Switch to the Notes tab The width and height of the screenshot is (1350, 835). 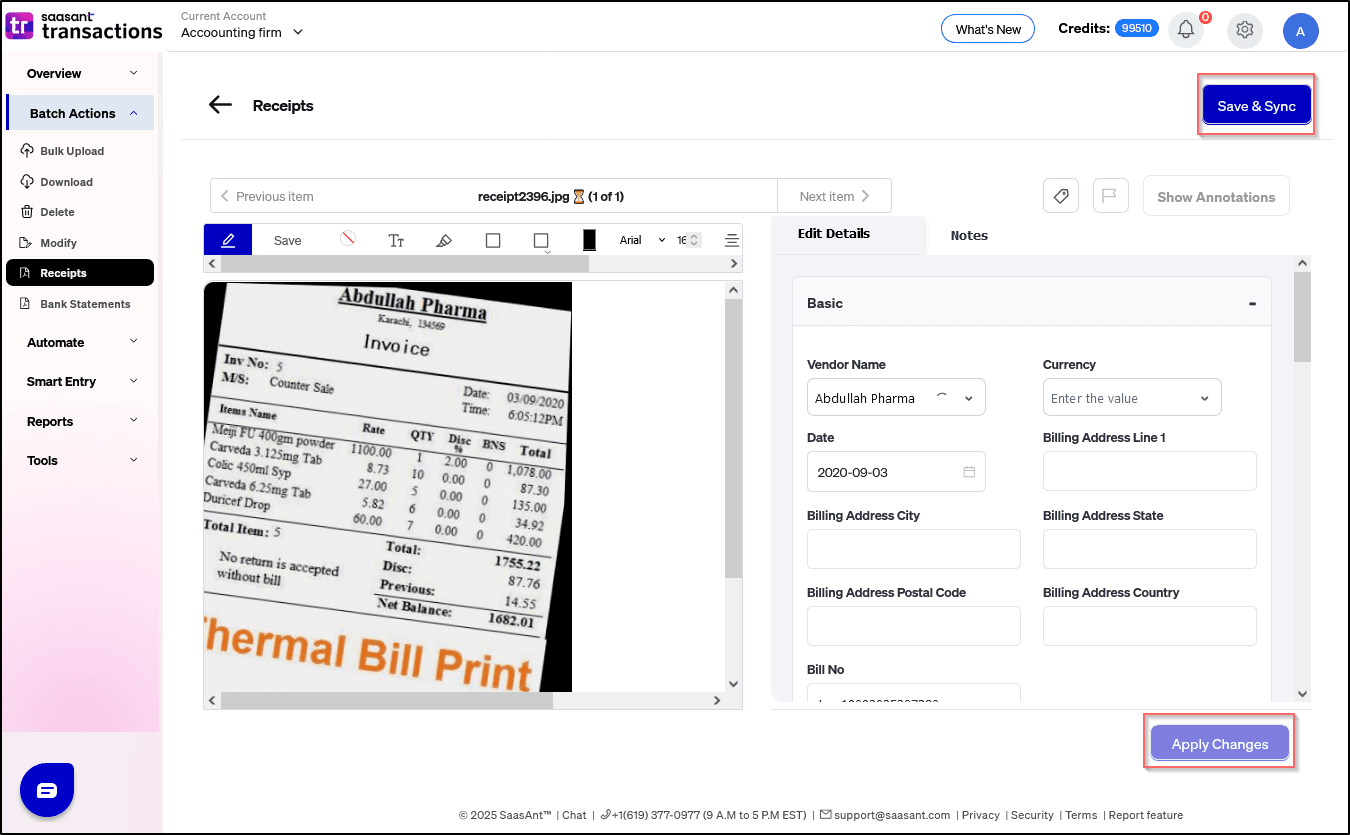click(x=968, y=235)
